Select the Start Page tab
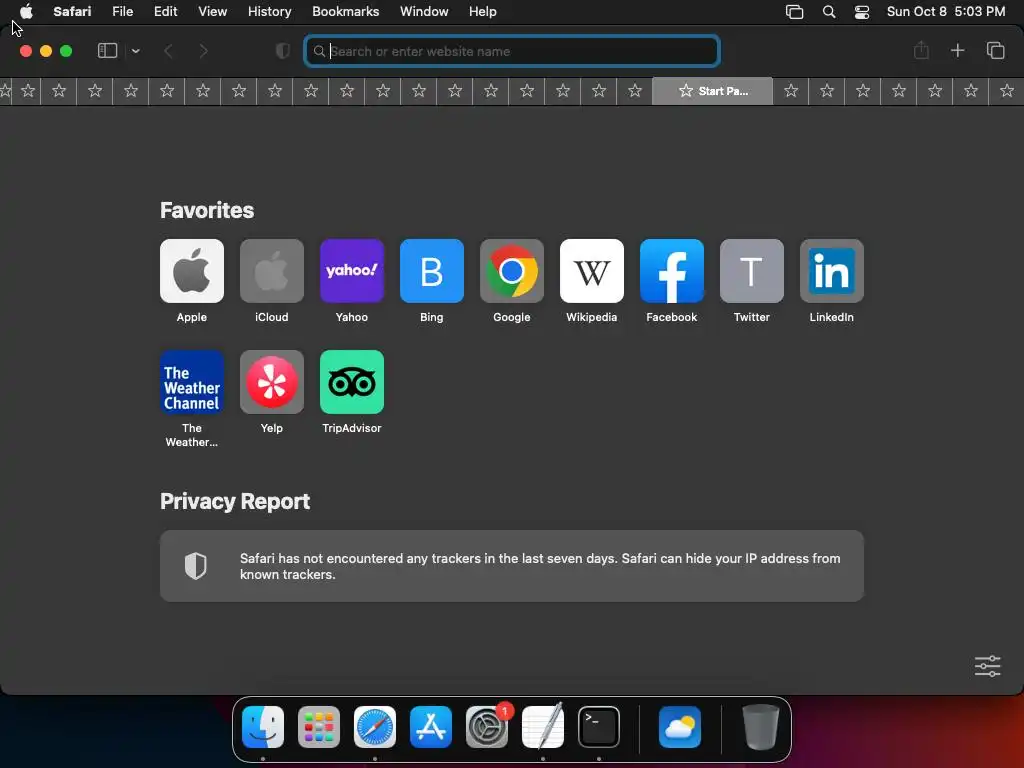The height and width of the screenshot is (768, 1024). pyautogui.click(x=712, y=91)
